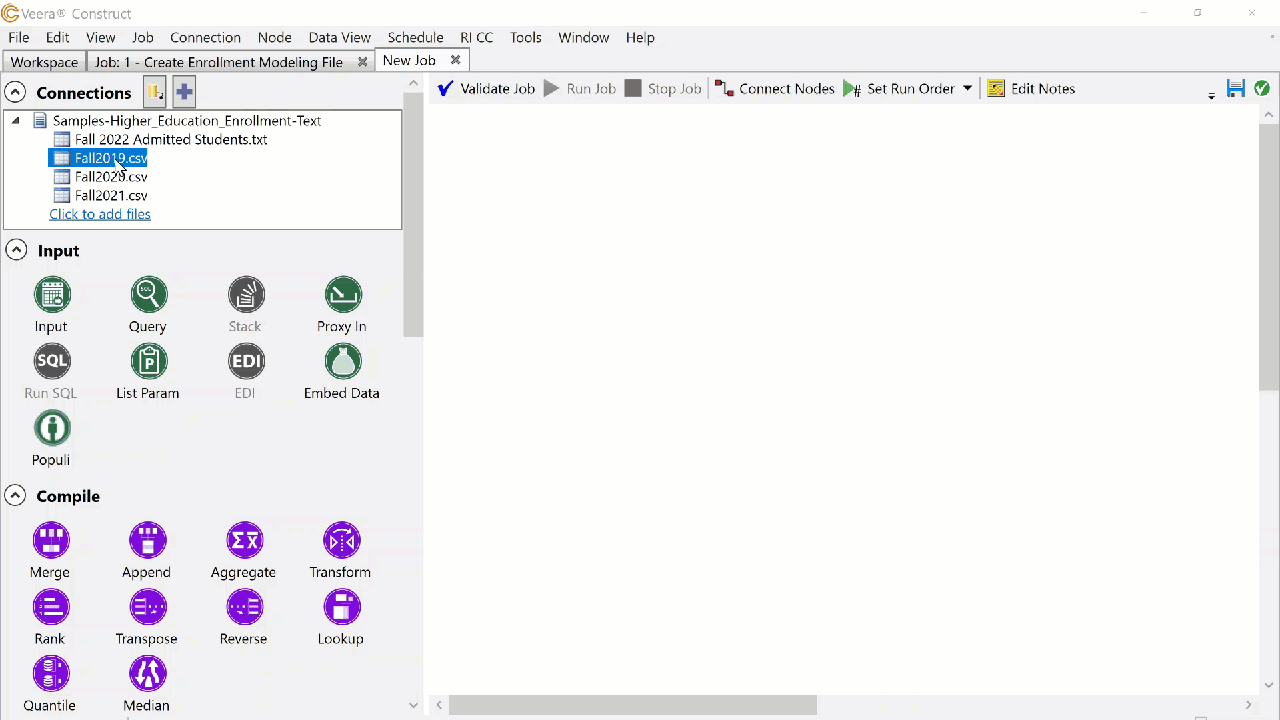Select the Run SQL node icon
The image size is (1280, 720).
click(52, 361)
